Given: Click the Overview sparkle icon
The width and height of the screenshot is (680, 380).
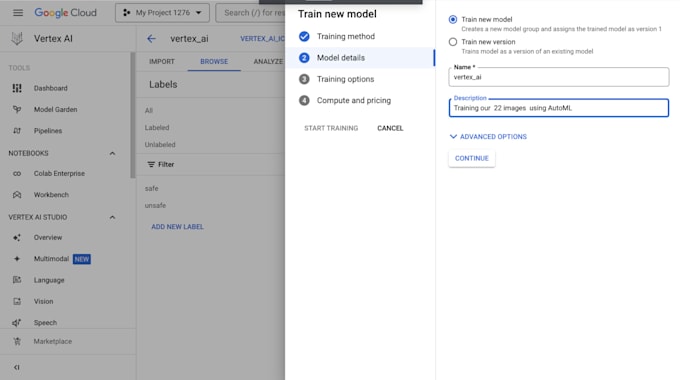Looking at the screenshot, I should [x=17, y=237].
